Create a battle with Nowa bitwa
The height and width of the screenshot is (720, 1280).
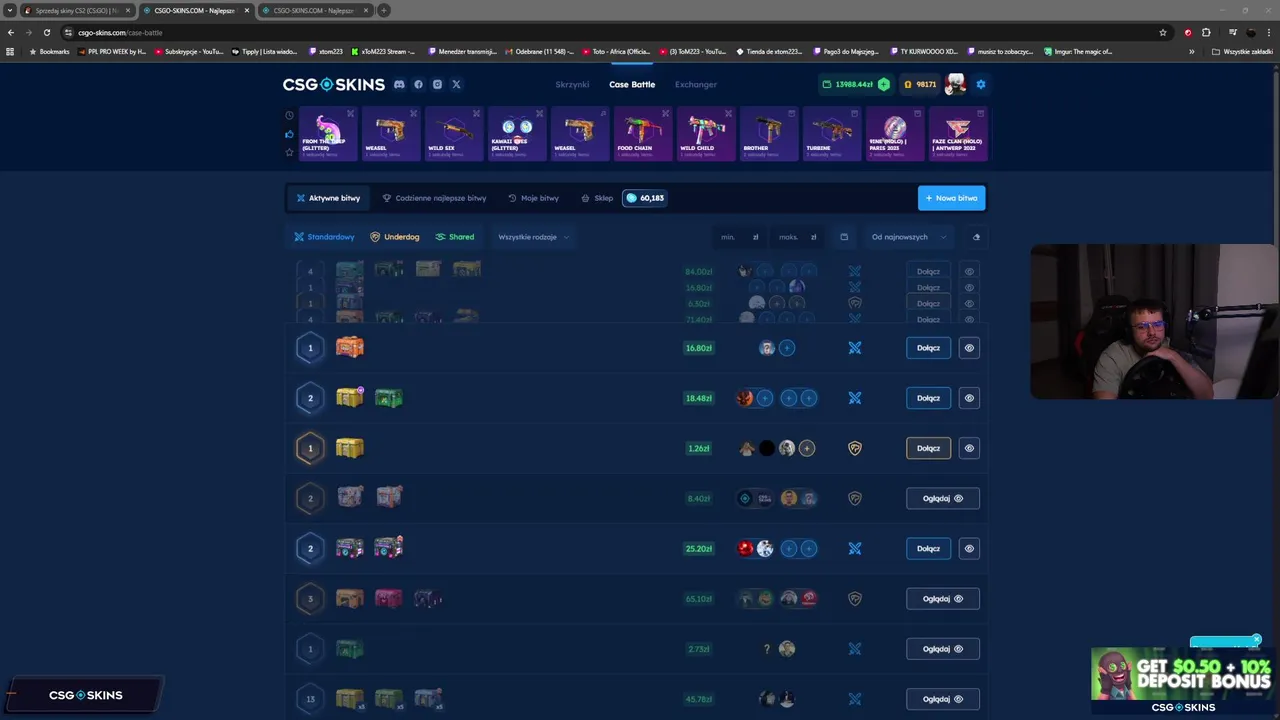click(x=951, y=198)
